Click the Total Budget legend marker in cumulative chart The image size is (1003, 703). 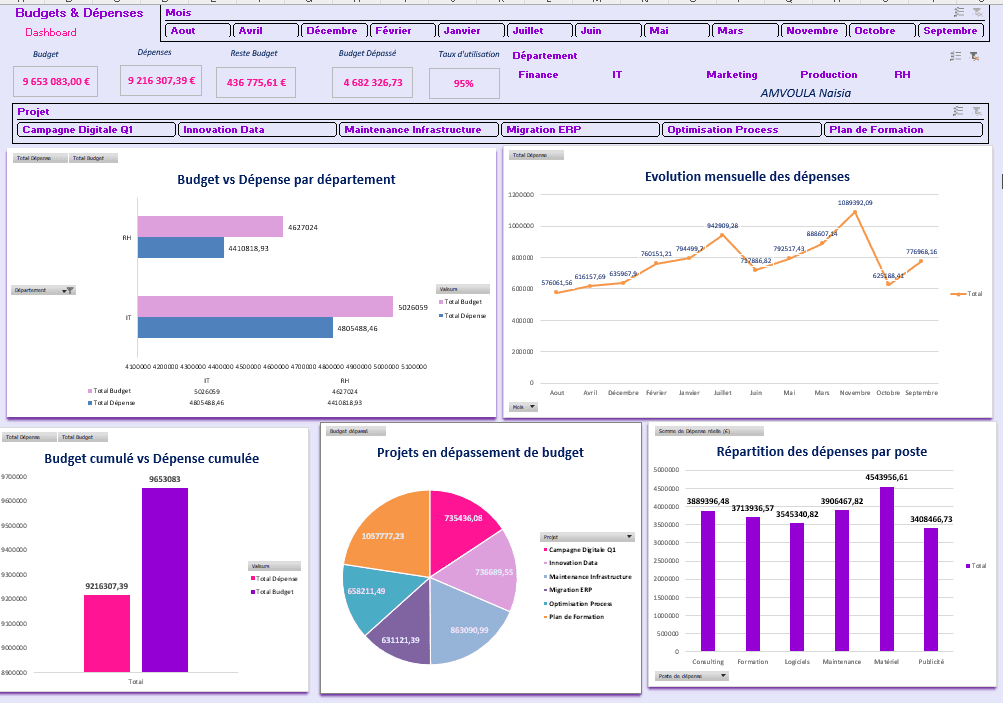click(252, 592)
